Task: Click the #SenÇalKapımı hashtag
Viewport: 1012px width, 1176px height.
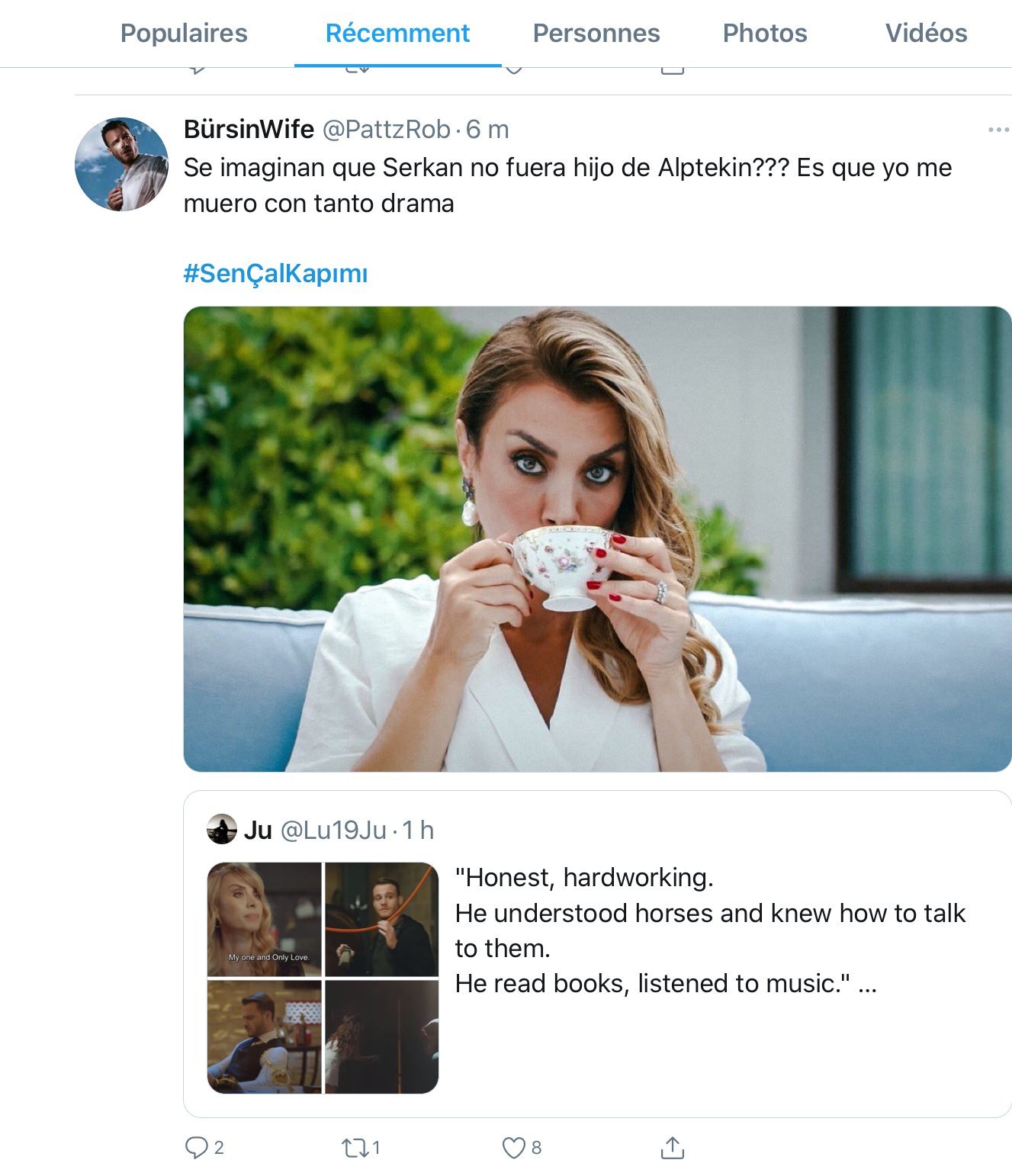Action: 275,273
